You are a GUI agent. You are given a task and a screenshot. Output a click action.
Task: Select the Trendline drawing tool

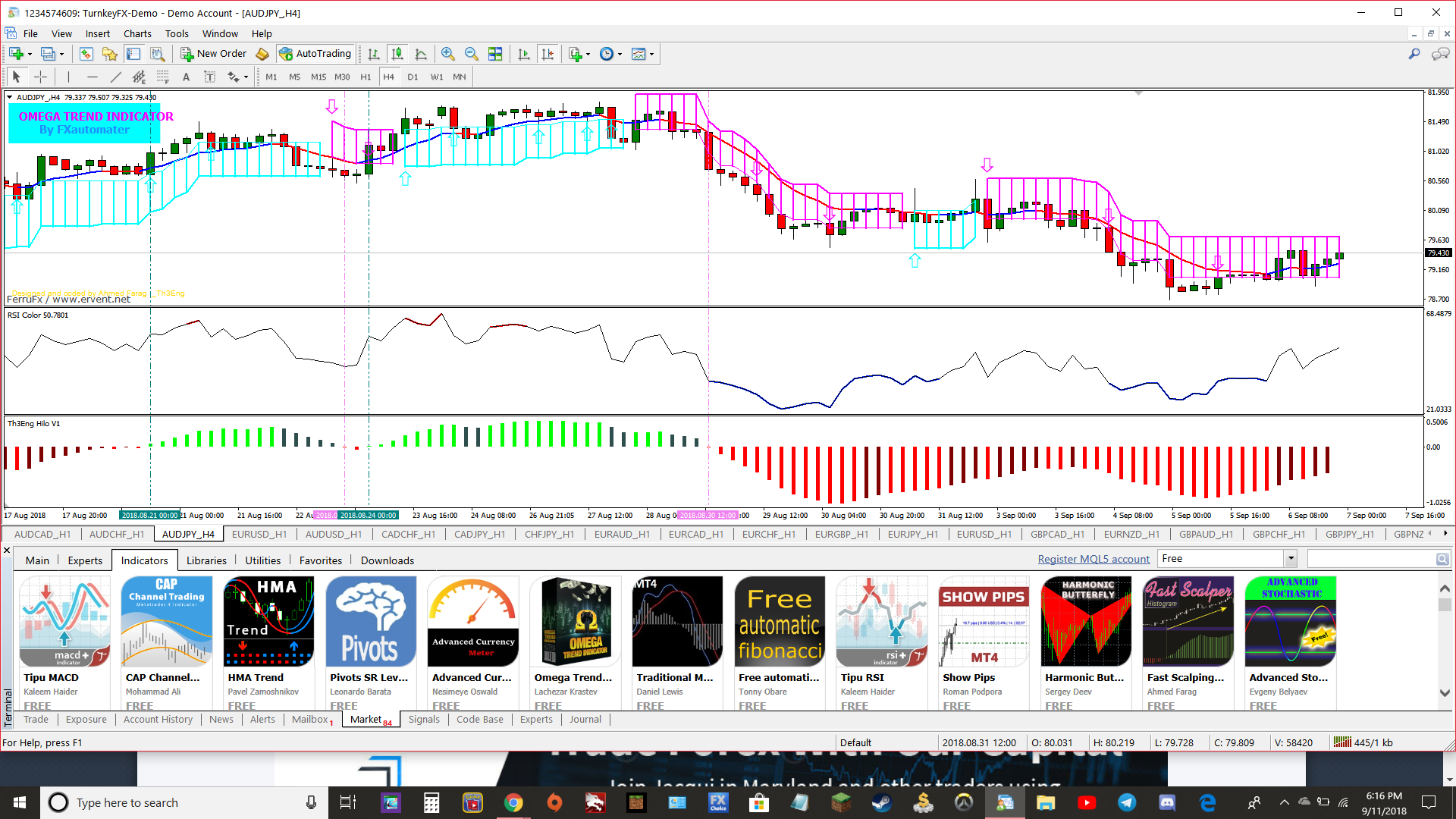[x=115, y=77]
